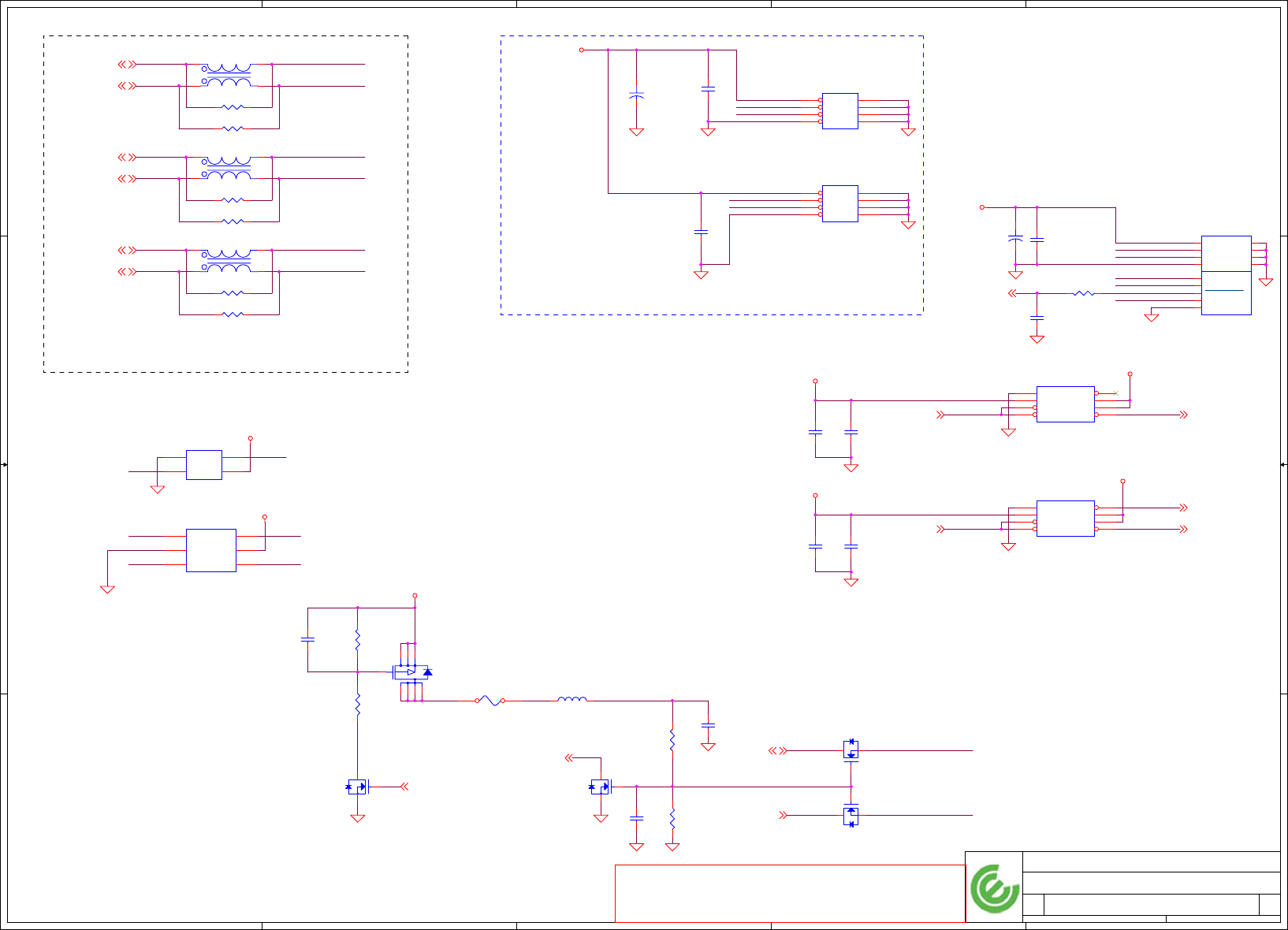
Task: Click power terminal feeding the tall right IC
Action: click(x=982, y=207)
